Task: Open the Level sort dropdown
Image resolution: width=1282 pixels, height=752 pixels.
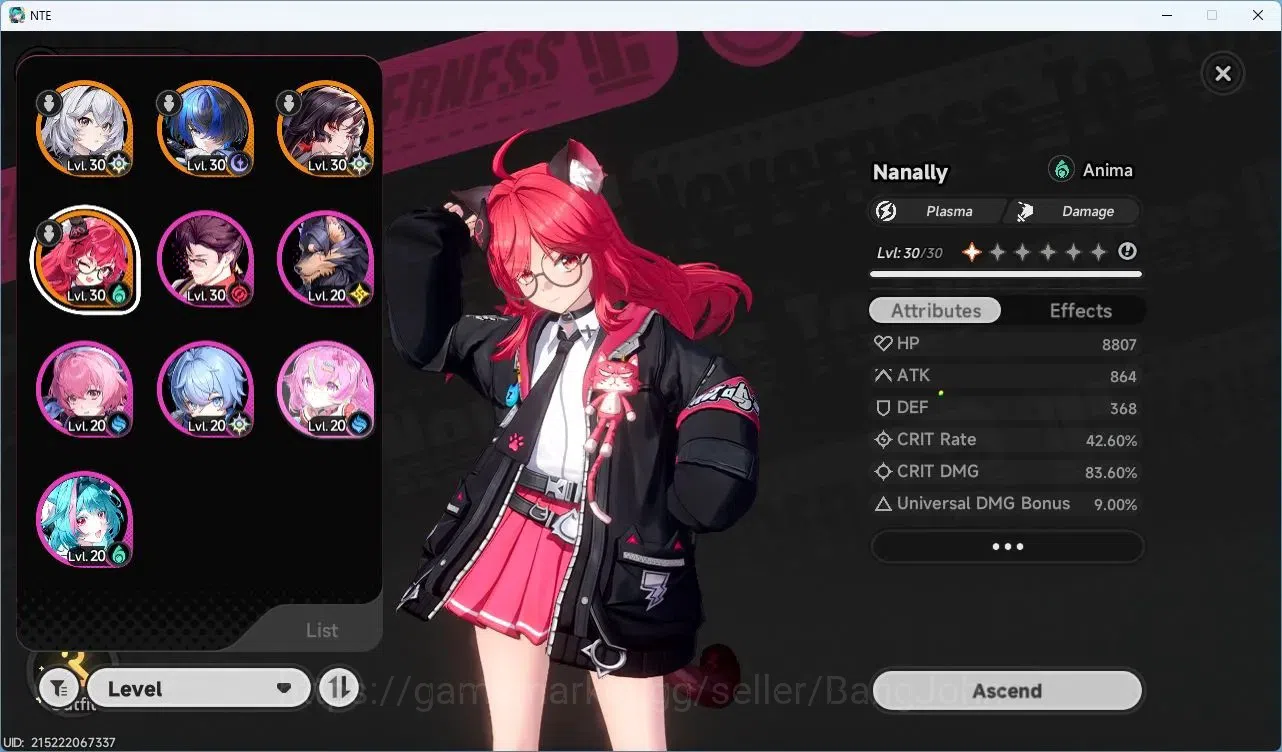Action: pos(199,689)
